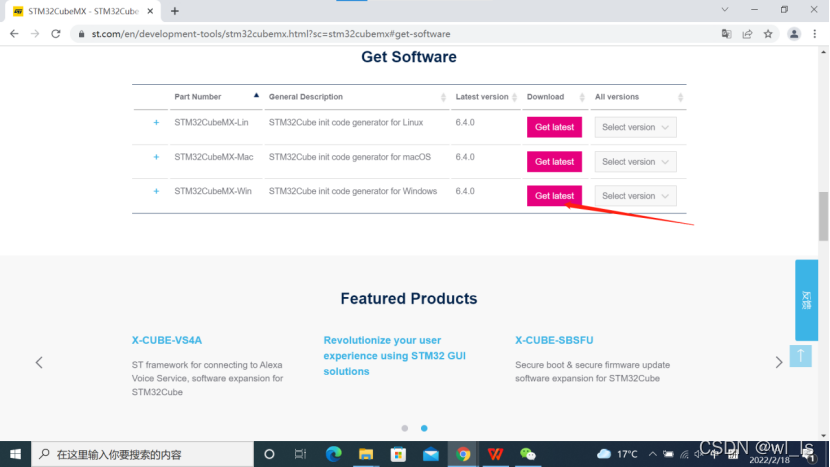Open WPS Office from taskbar
830x467 pixels.
pyautogui.click(x=495, y=454)
